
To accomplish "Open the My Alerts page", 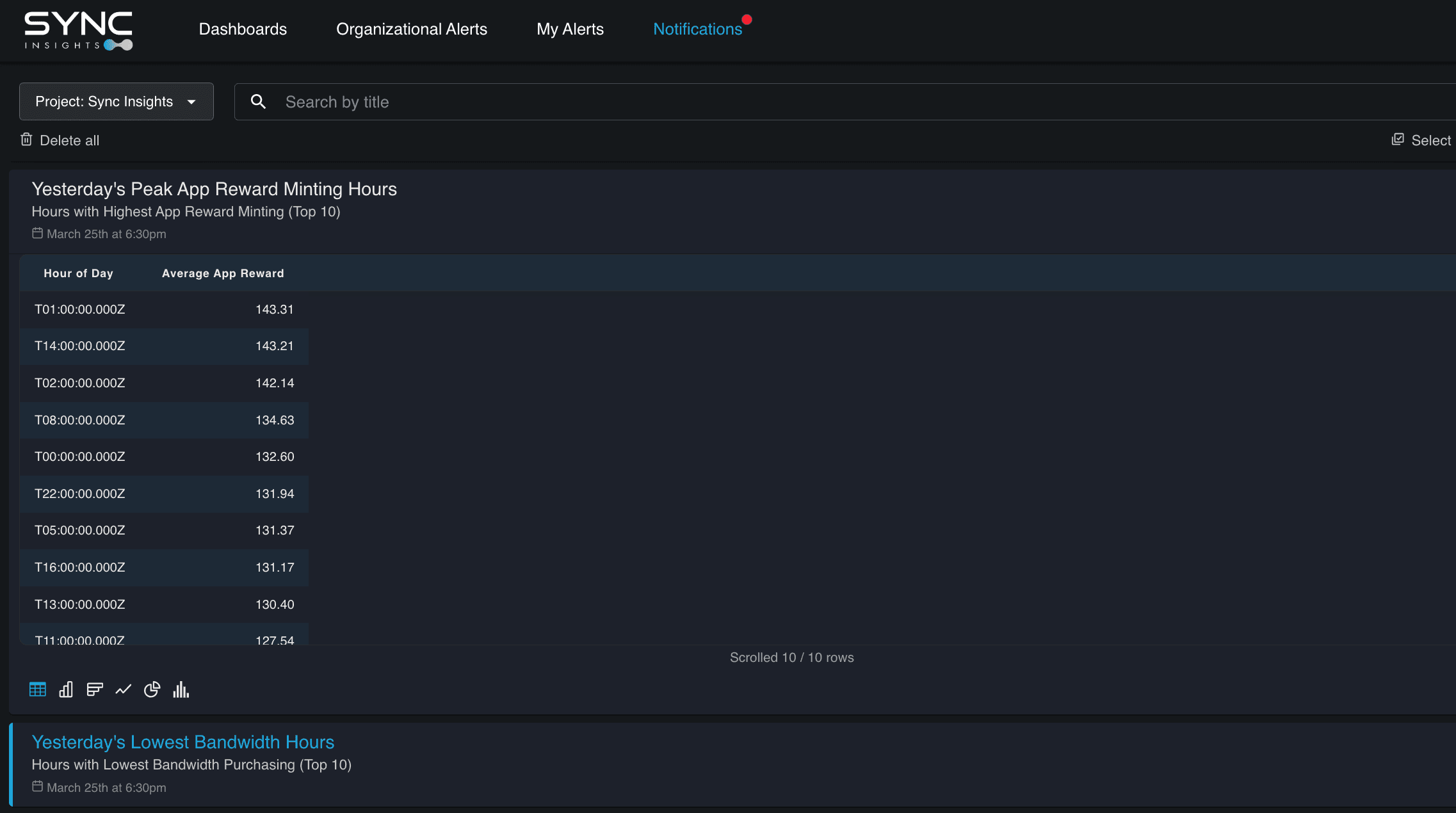I will coord(570,29).
